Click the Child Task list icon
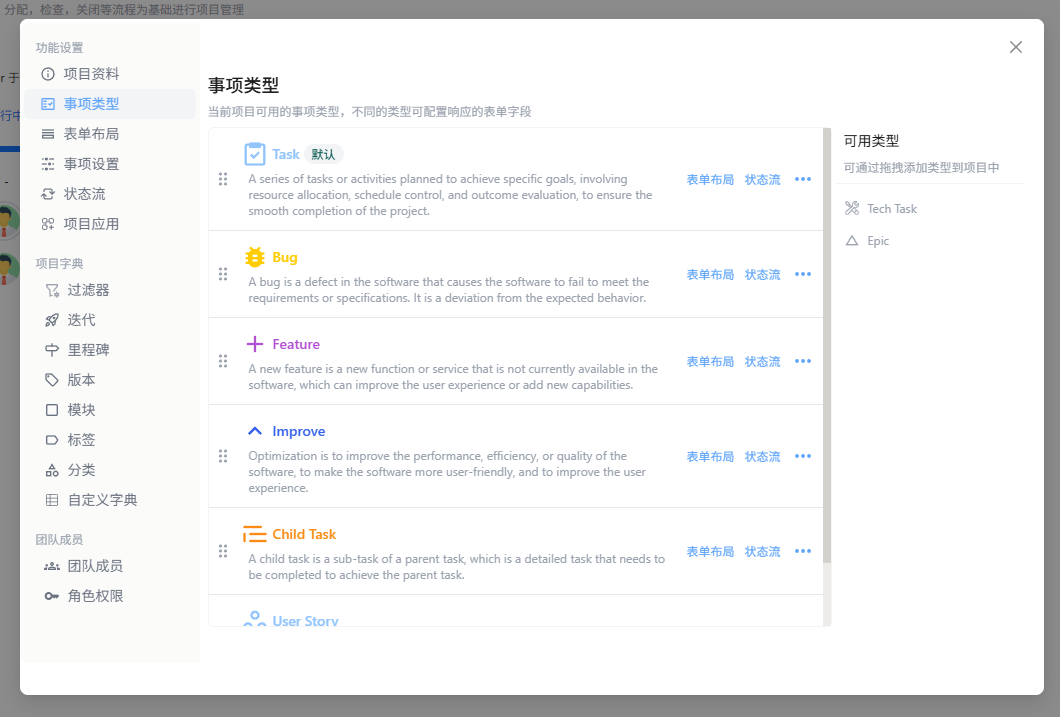 click(255, 535)
